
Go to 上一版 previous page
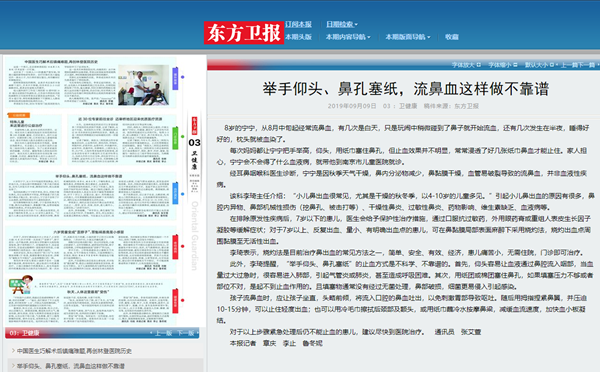pos(163,333)
